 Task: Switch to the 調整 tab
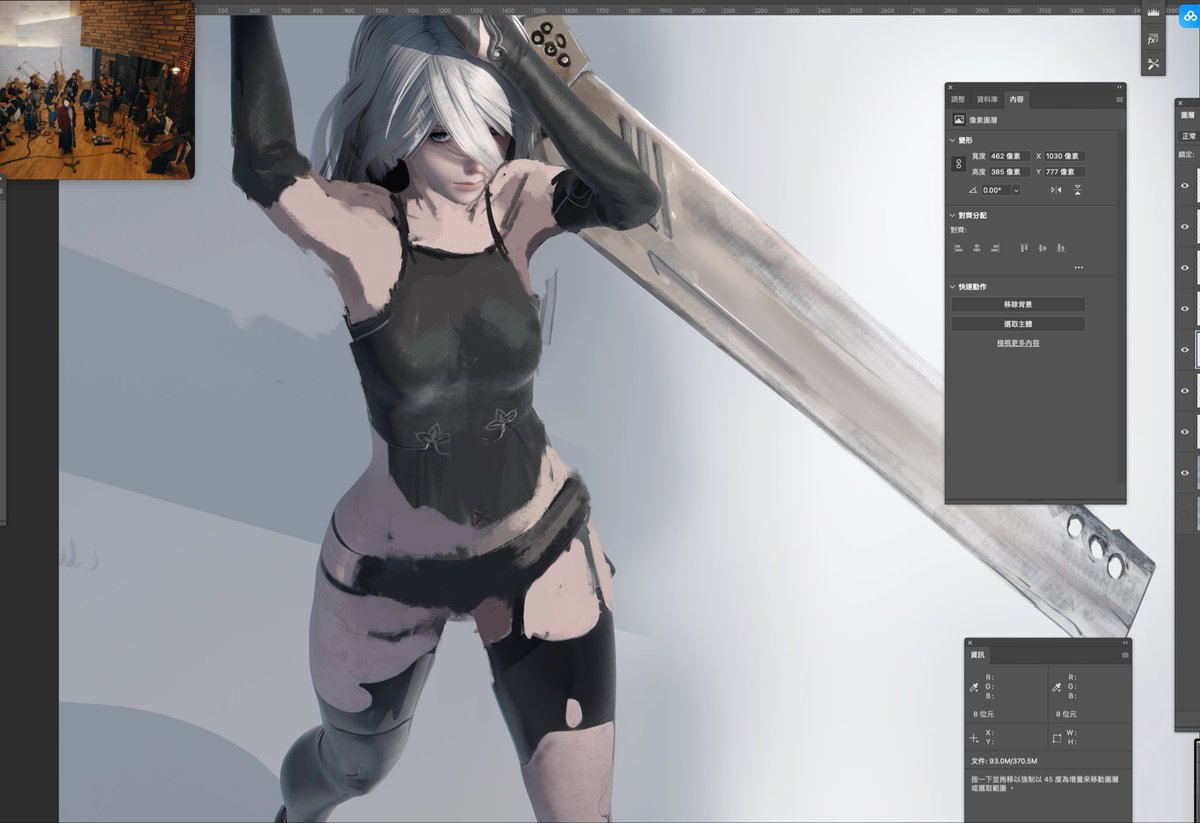click(958, 100)
